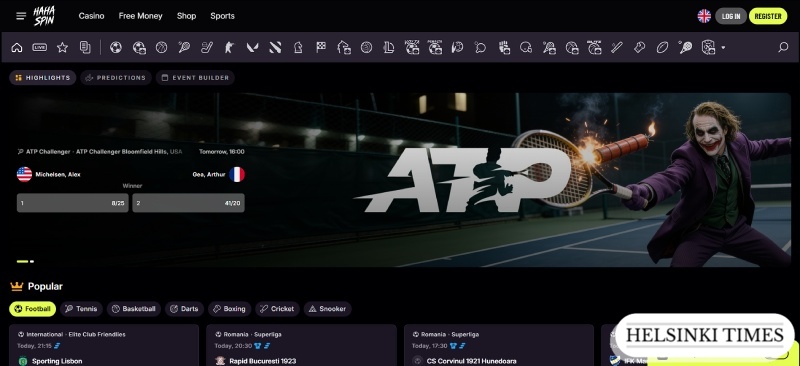800x366 pixels.
Task: Change language via the UK flag
Action: pos(704,16)
